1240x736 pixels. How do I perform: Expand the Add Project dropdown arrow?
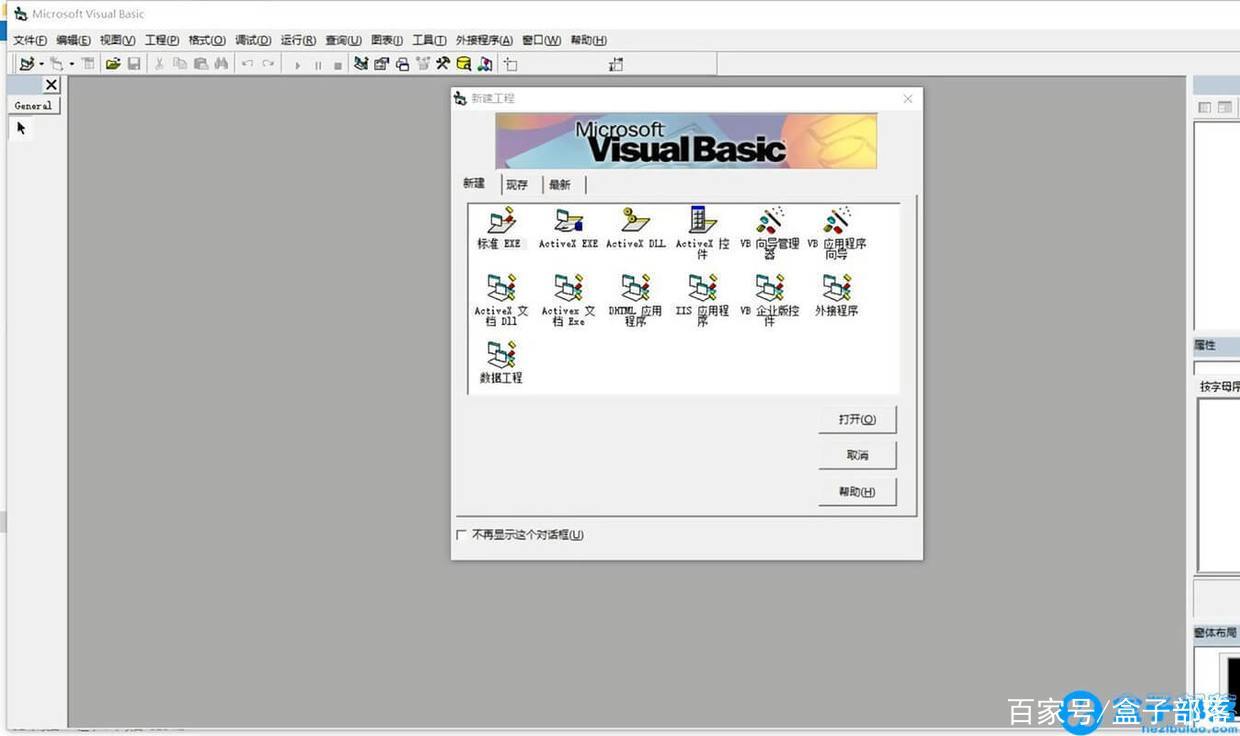click(x=41, y=64)
